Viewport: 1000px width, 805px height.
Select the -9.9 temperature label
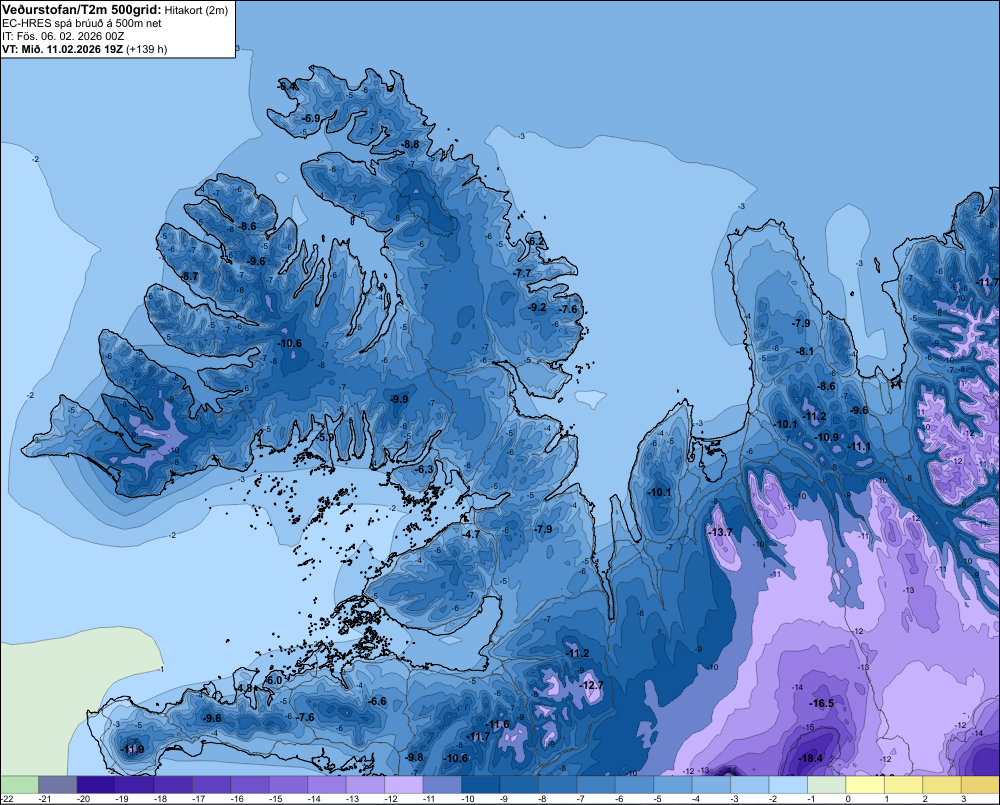pyautogui.click(x=399, y=399)
